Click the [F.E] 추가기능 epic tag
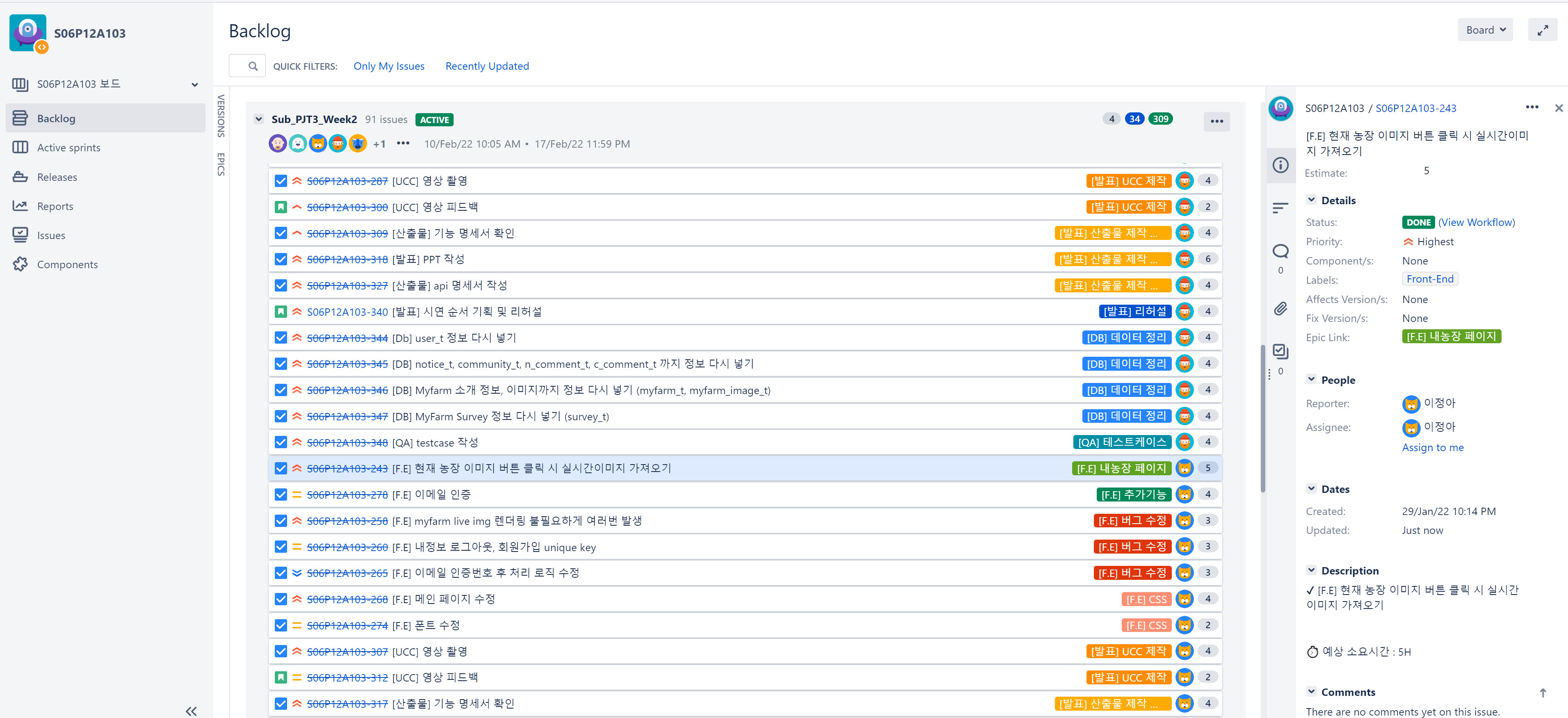The width and height of the screenshot is (1568, 718). click(1134, 495)
